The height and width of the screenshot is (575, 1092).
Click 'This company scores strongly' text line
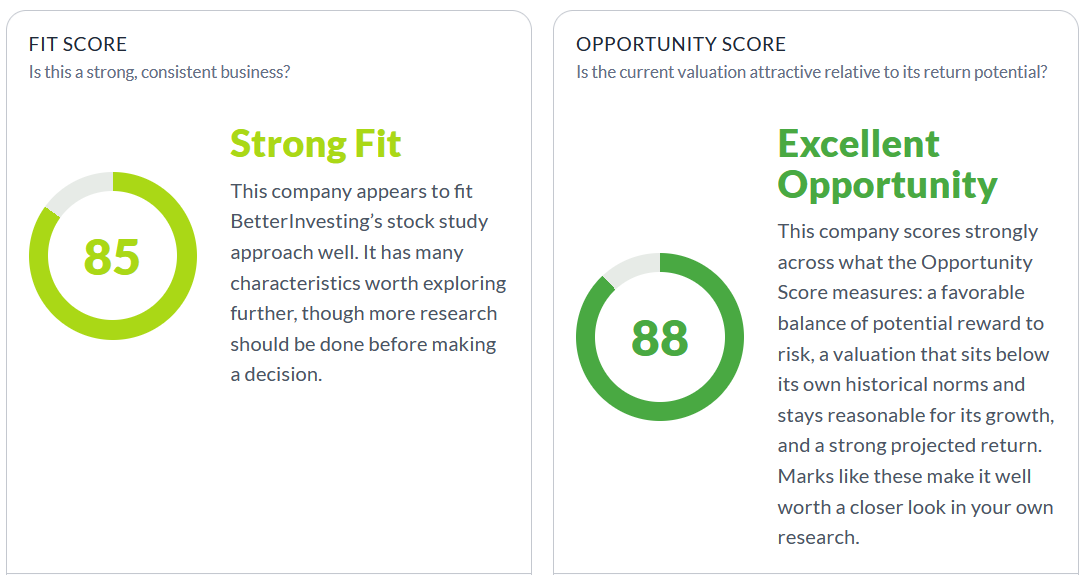(907, 231)
